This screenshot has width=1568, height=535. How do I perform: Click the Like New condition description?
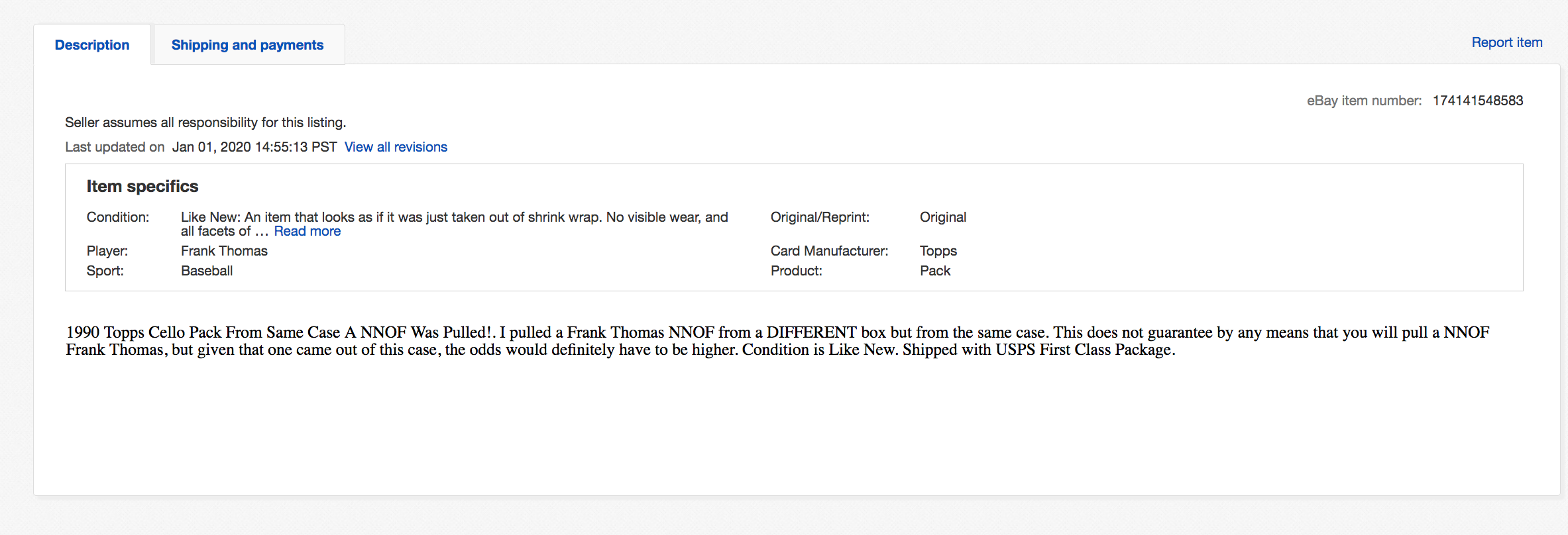[x=454, y=217]
